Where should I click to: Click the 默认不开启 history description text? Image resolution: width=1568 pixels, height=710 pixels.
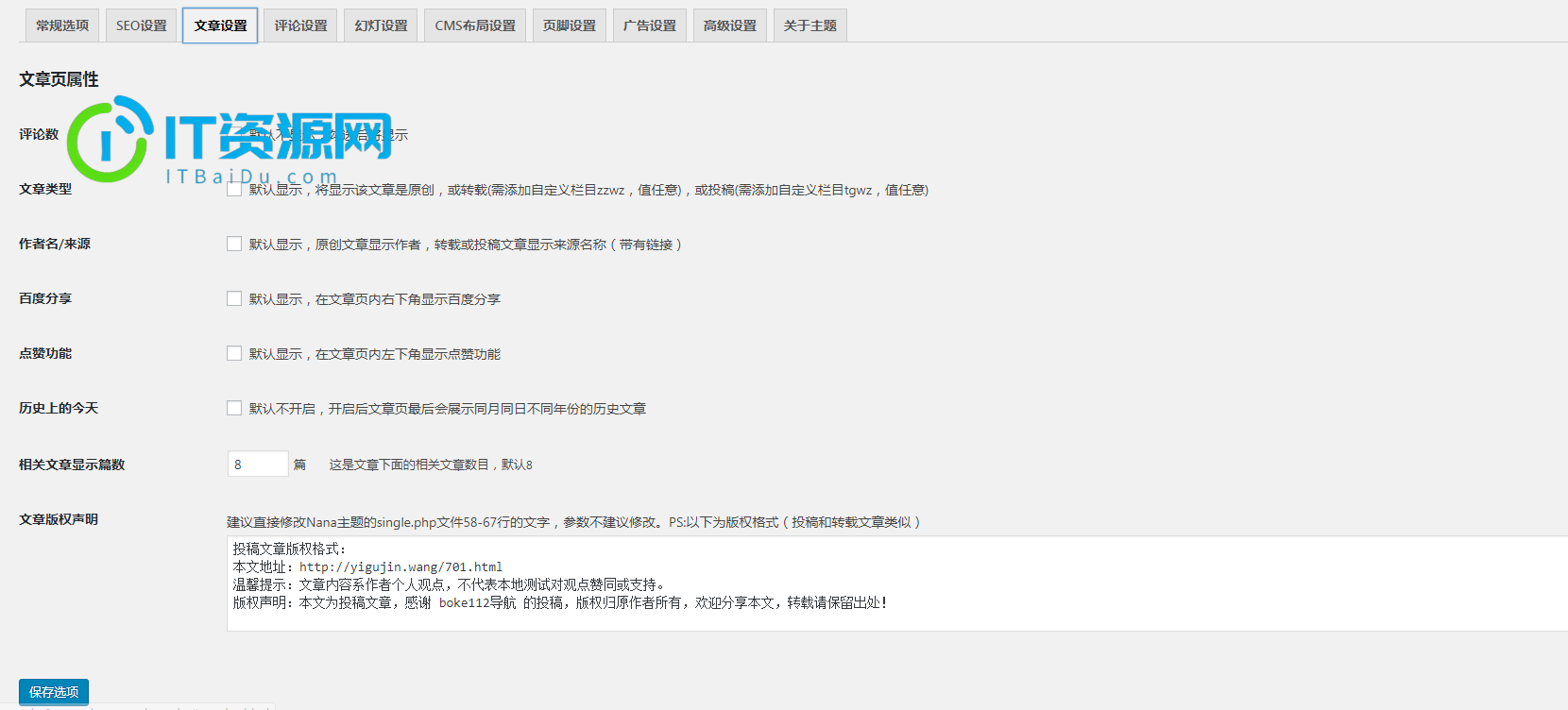pos(448,409)
